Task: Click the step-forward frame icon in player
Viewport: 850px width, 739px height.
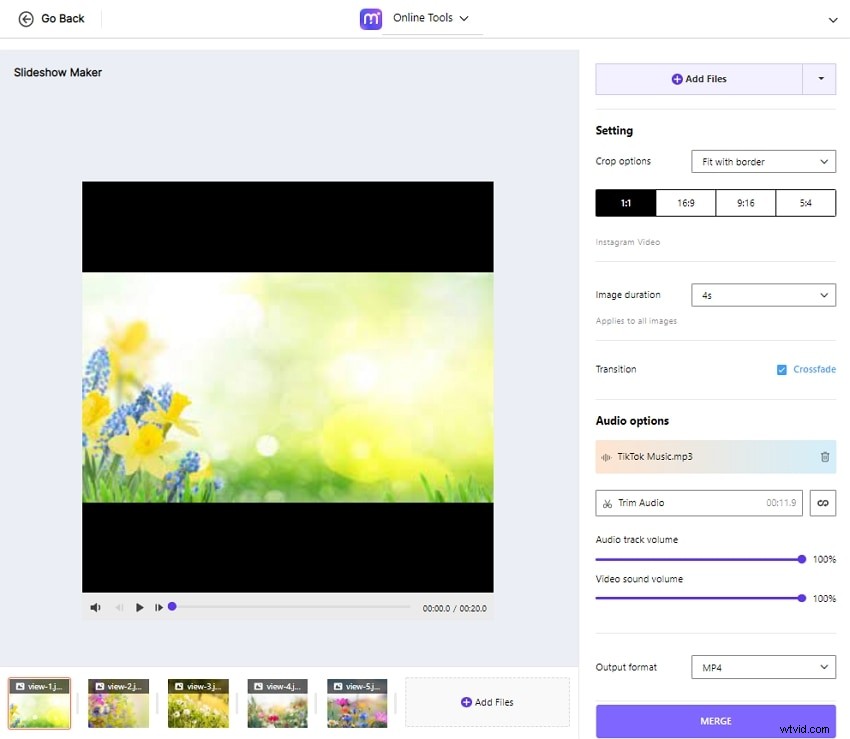Action: (158, 607)
